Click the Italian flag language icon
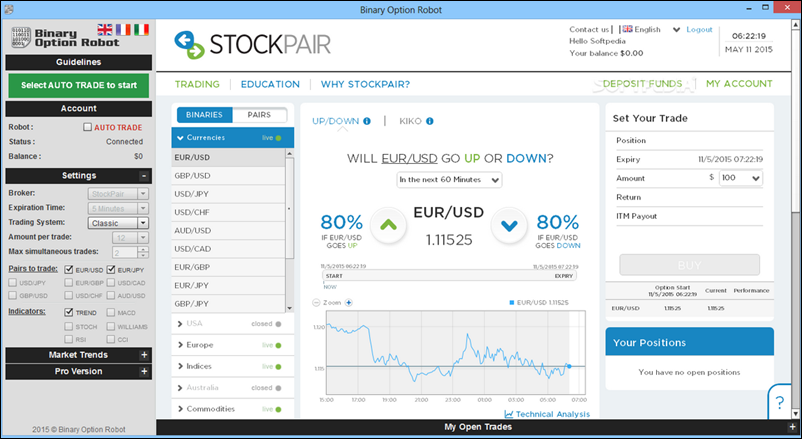 coord(142,30)
